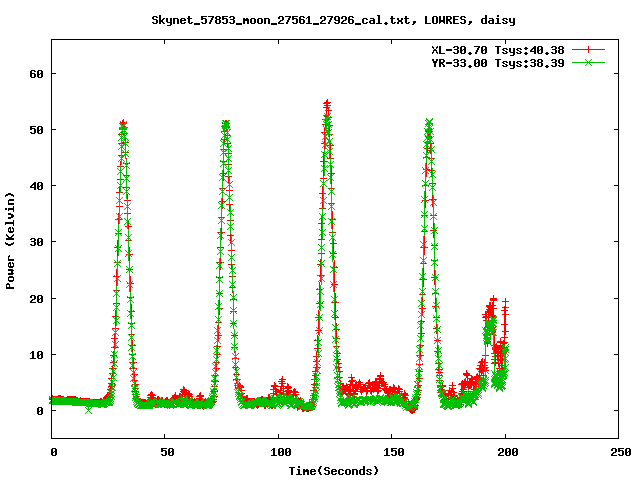
Task: Click the Power (Kelvin) axis label
Action: click(x=10, y=241)
